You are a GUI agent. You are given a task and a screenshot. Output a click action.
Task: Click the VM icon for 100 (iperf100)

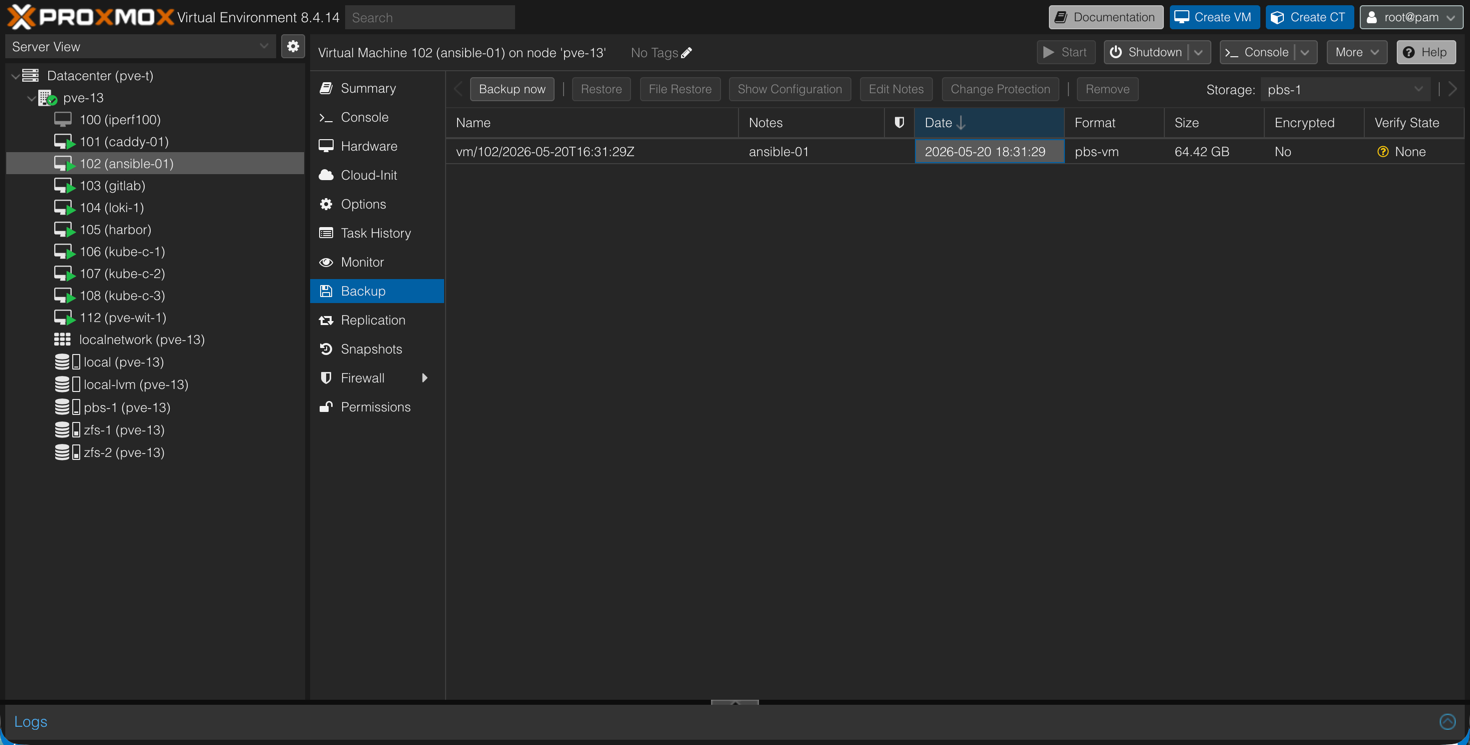click(63, 120)
